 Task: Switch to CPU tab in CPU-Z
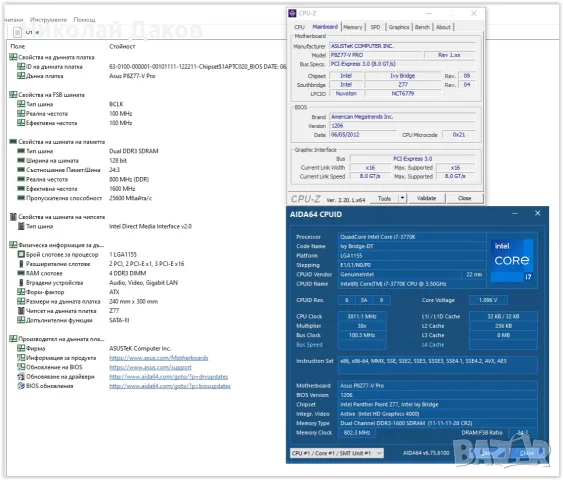(299, 27)
